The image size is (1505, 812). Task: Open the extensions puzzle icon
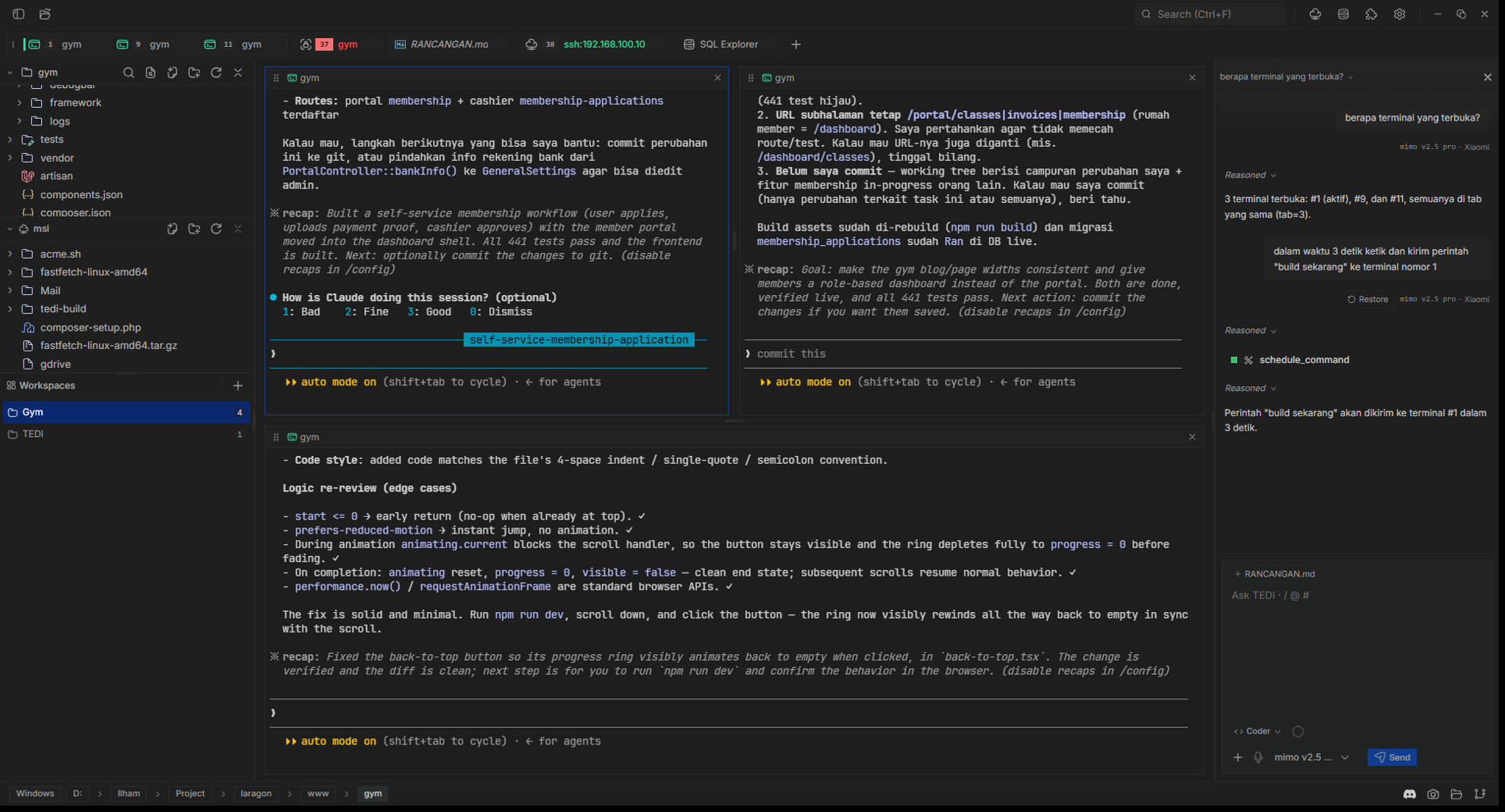pos(1371,14)
